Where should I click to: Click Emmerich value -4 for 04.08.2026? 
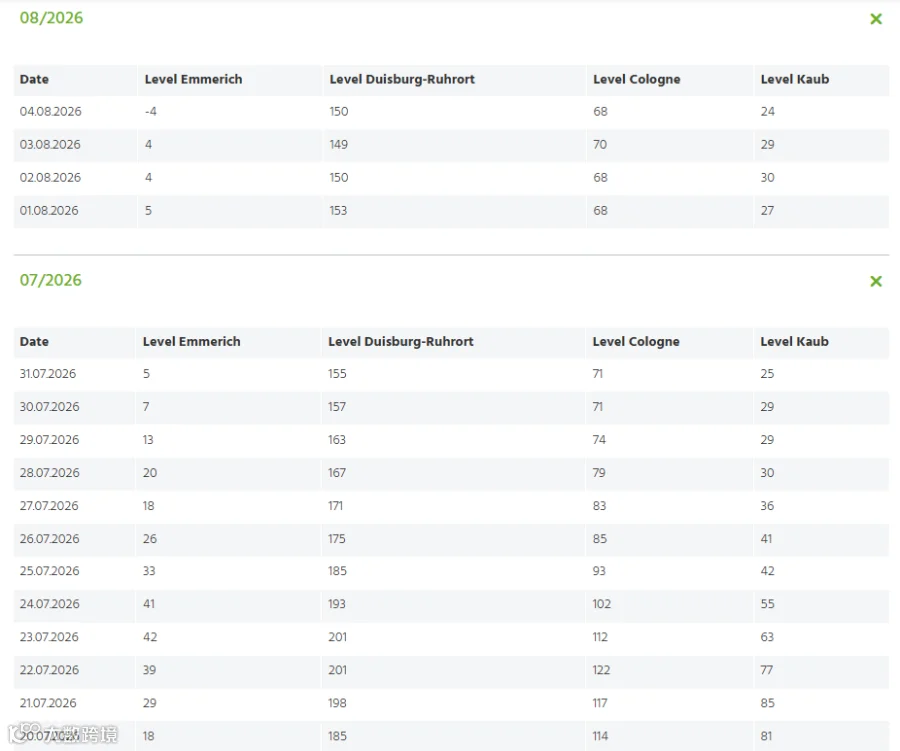click(151, 111)
